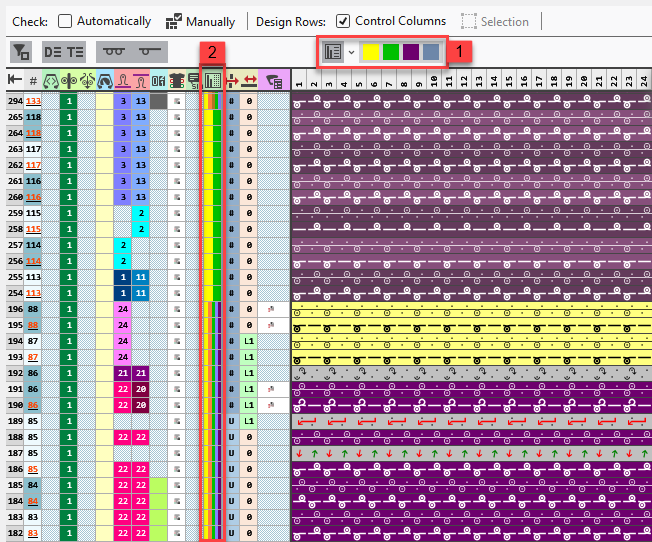Click the collapse-to-left arrow column header
The image size is (652, 542).
(x=15, y=81)
